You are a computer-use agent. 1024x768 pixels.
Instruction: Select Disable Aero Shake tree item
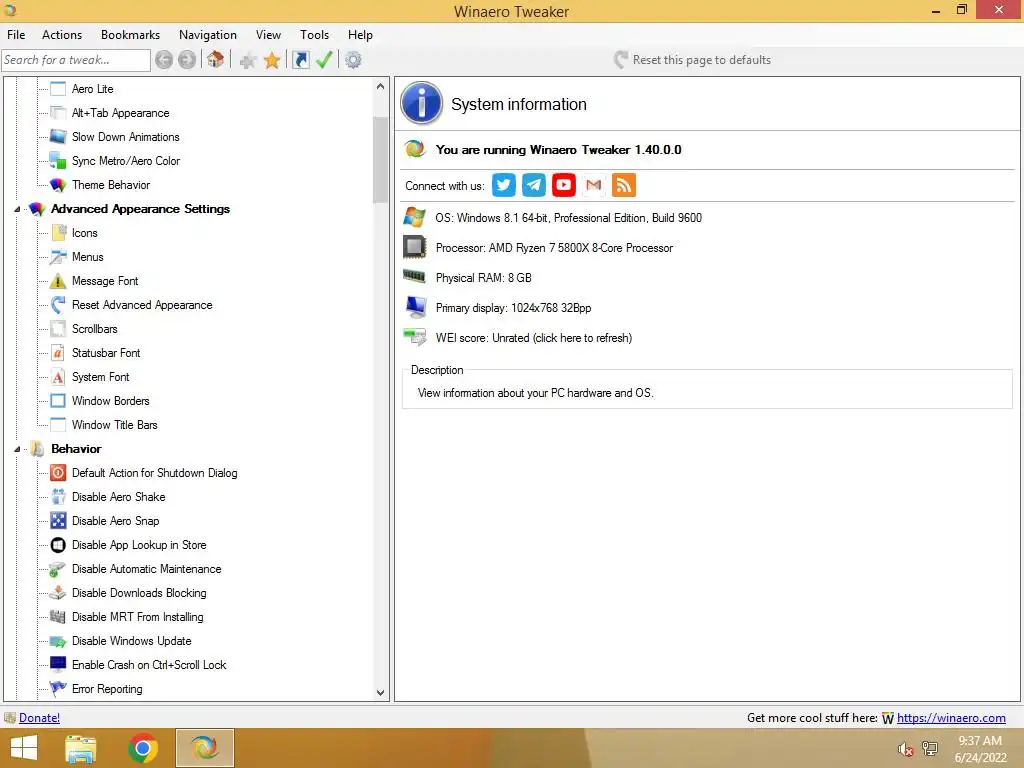118,497
